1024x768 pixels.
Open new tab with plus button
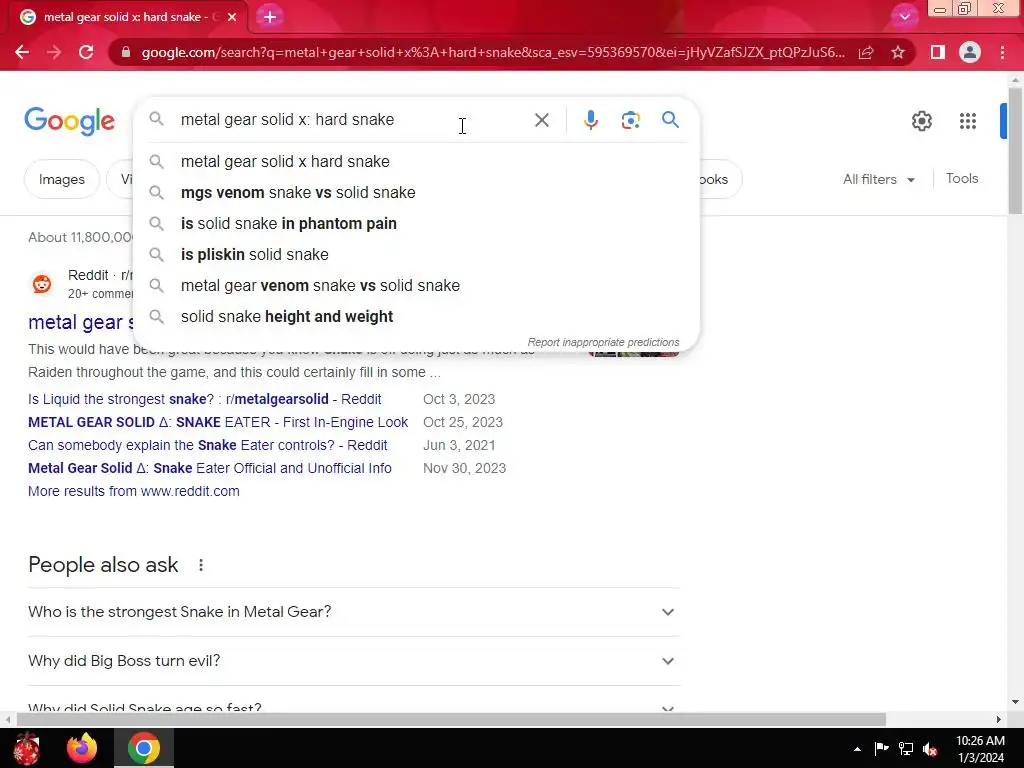(270, 17)
